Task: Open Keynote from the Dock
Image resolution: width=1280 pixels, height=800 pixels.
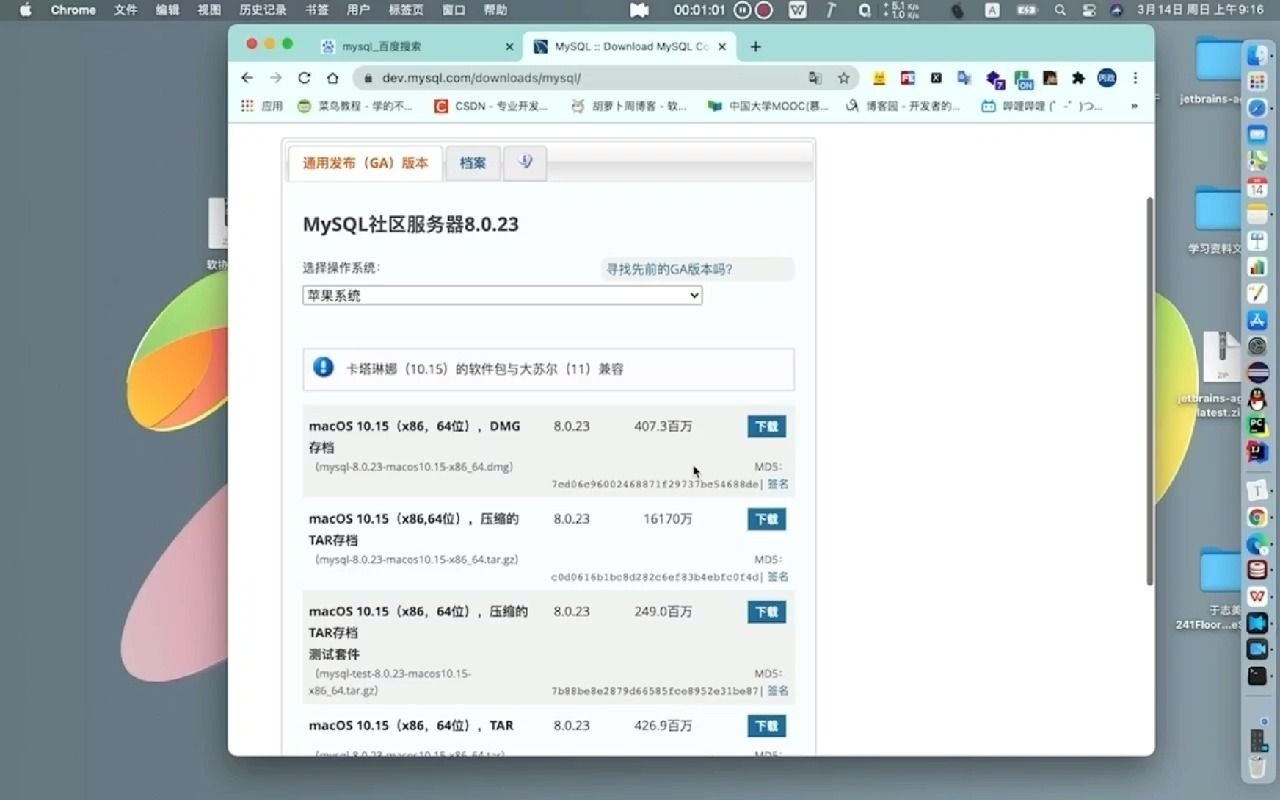Action: (x=1257, y=240)
